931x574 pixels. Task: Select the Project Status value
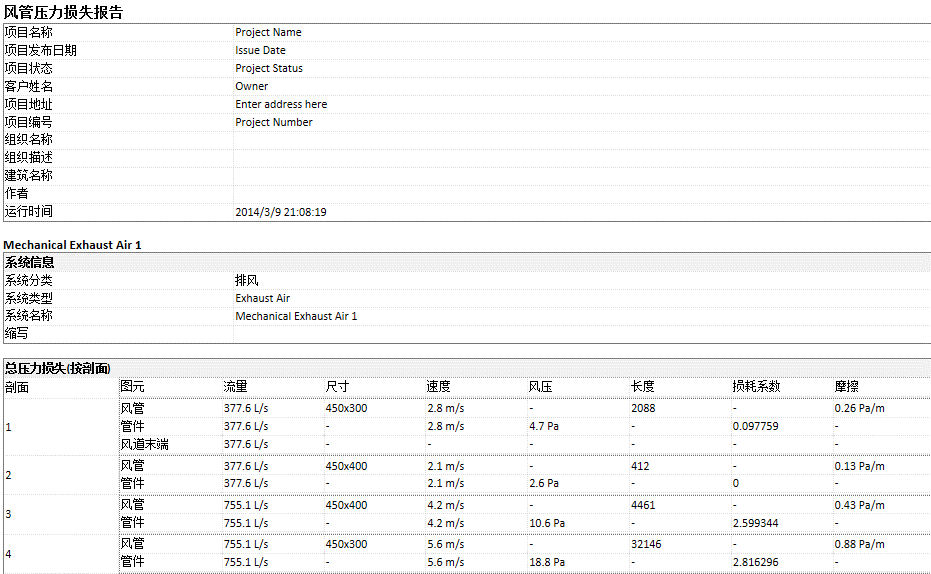point(269,68)
